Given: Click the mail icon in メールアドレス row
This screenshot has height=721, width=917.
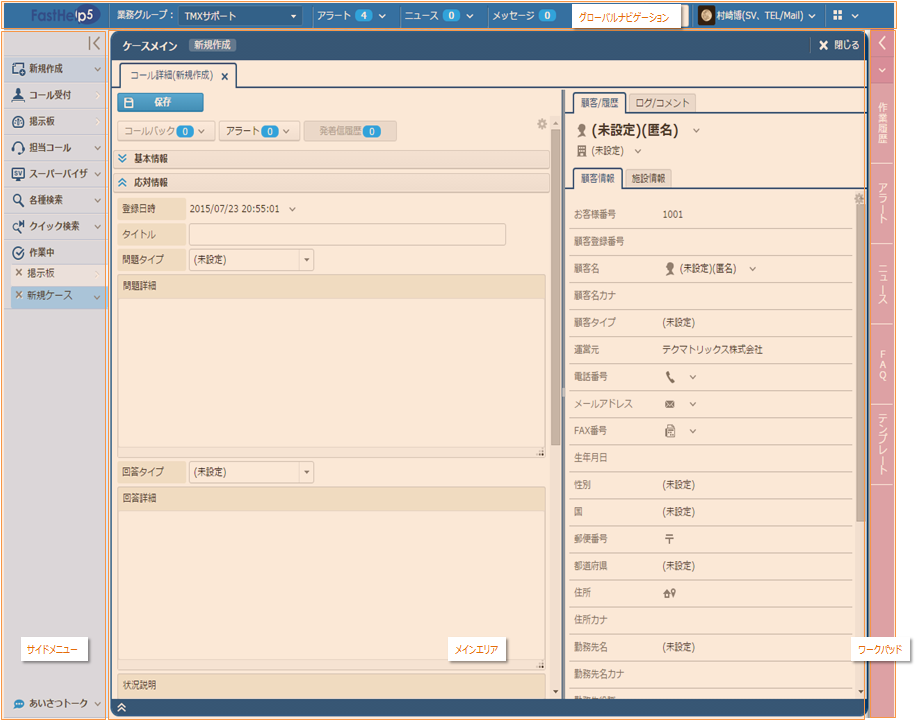Looking at the screenshot, I should click(x=670, y=404).
